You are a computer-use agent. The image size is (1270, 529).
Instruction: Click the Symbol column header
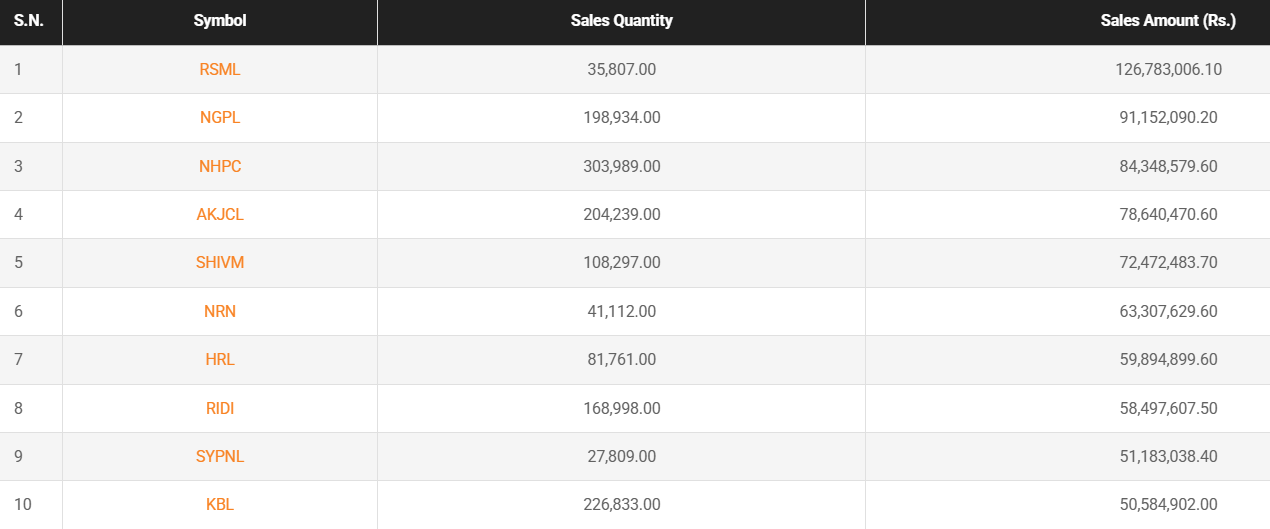[x=220, y=21]
